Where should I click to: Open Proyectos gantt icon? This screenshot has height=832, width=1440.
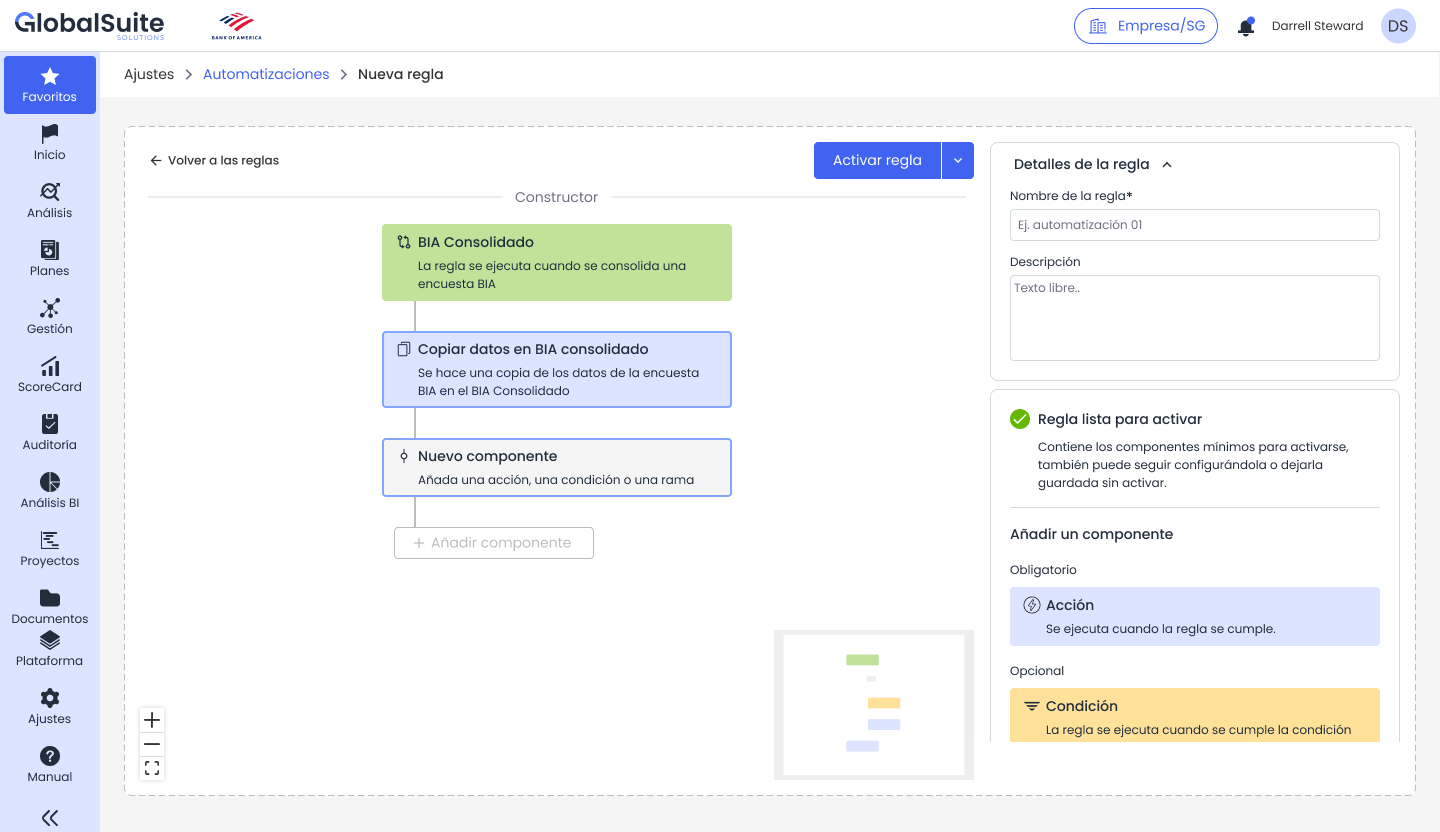coord(50,540)
